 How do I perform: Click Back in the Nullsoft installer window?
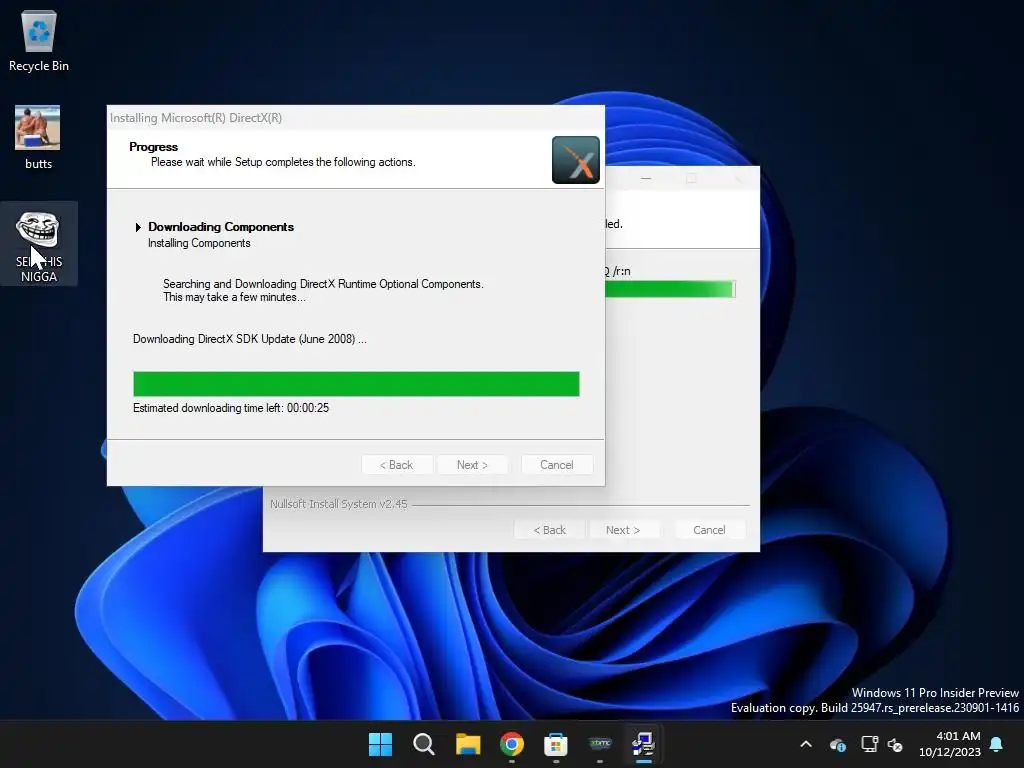point(550,530)
